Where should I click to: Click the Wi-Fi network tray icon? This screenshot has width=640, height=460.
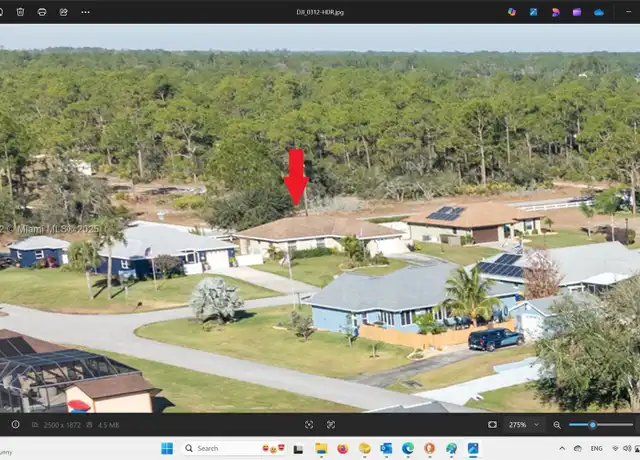pyautogui.click(x=616, y=448)
